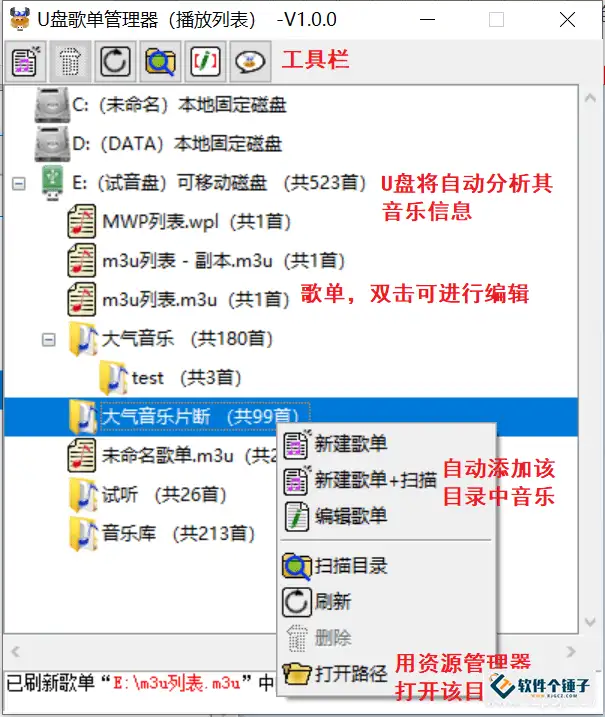
Task: Select the 音乐库 folder item
Action: pyautogui.click(x=178, y=534)
